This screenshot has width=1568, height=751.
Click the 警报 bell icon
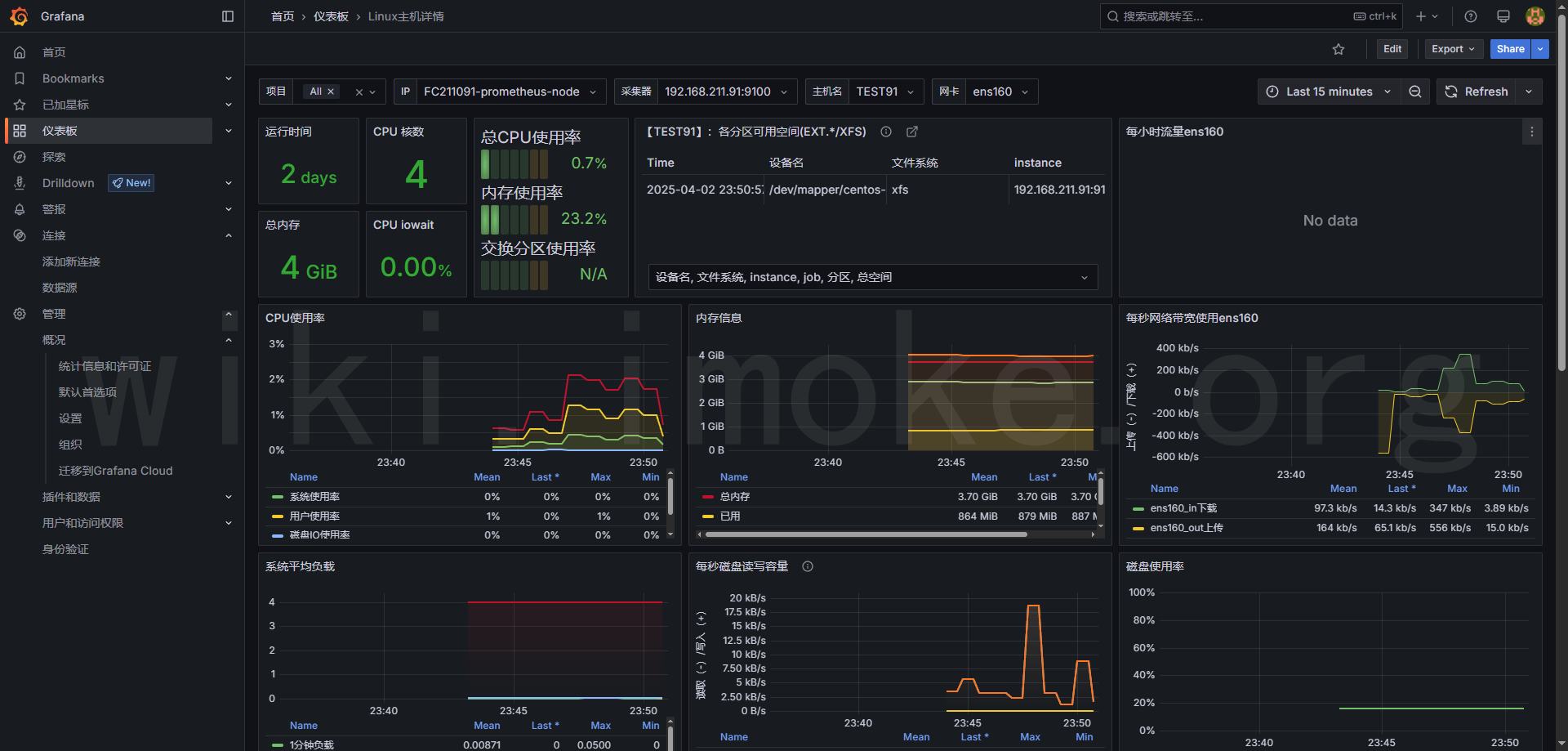tap(20, 209)
